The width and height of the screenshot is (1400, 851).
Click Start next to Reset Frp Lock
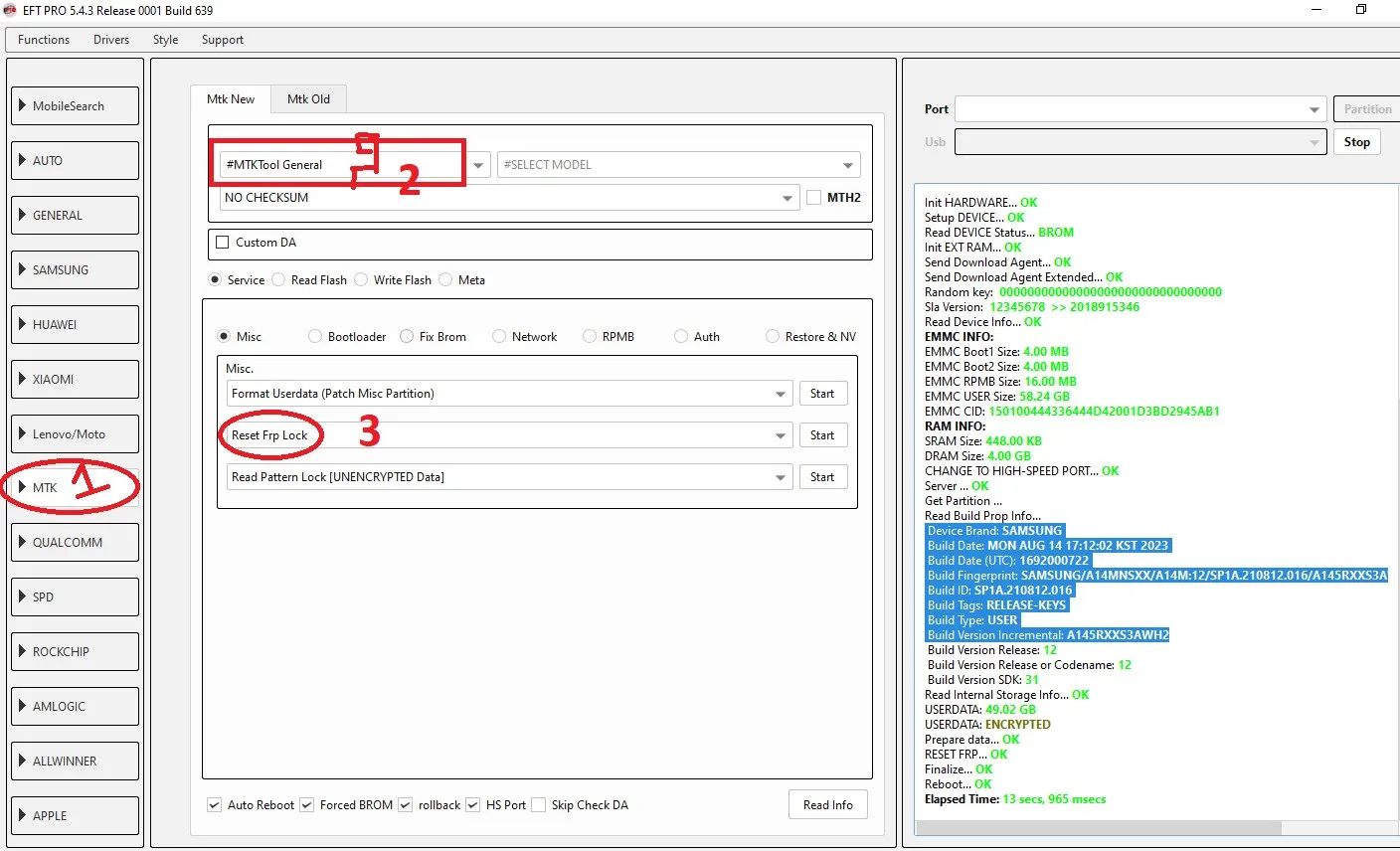tap(822, 435)
